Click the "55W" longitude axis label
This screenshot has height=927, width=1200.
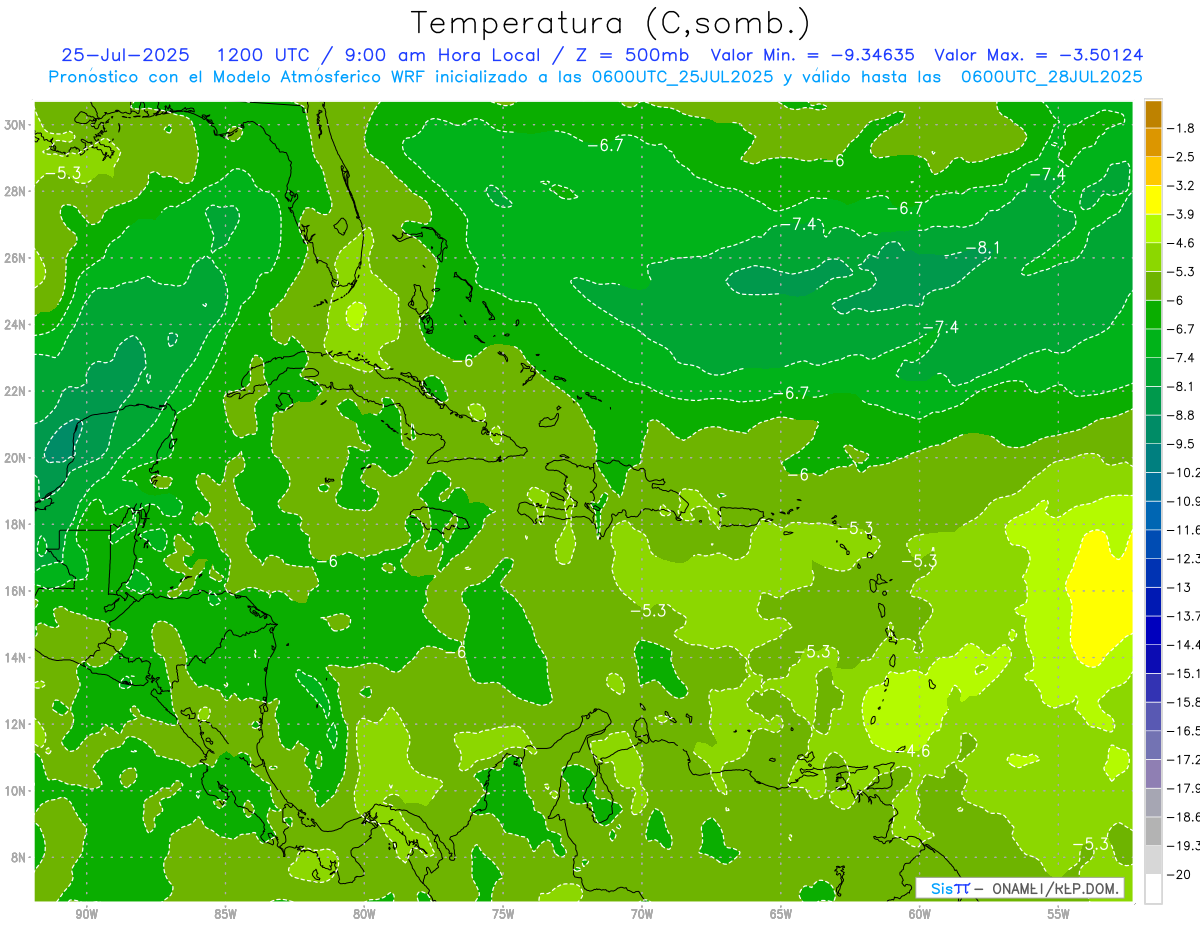(x=1059, y=914)
